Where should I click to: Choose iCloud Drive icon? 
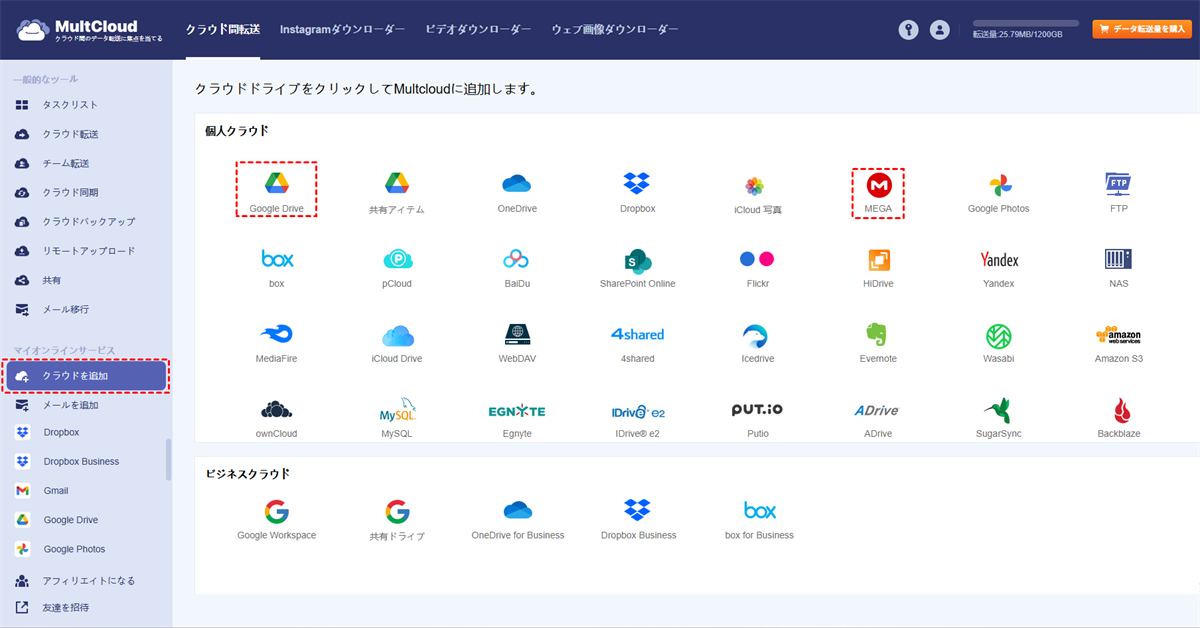coord(397,334)
